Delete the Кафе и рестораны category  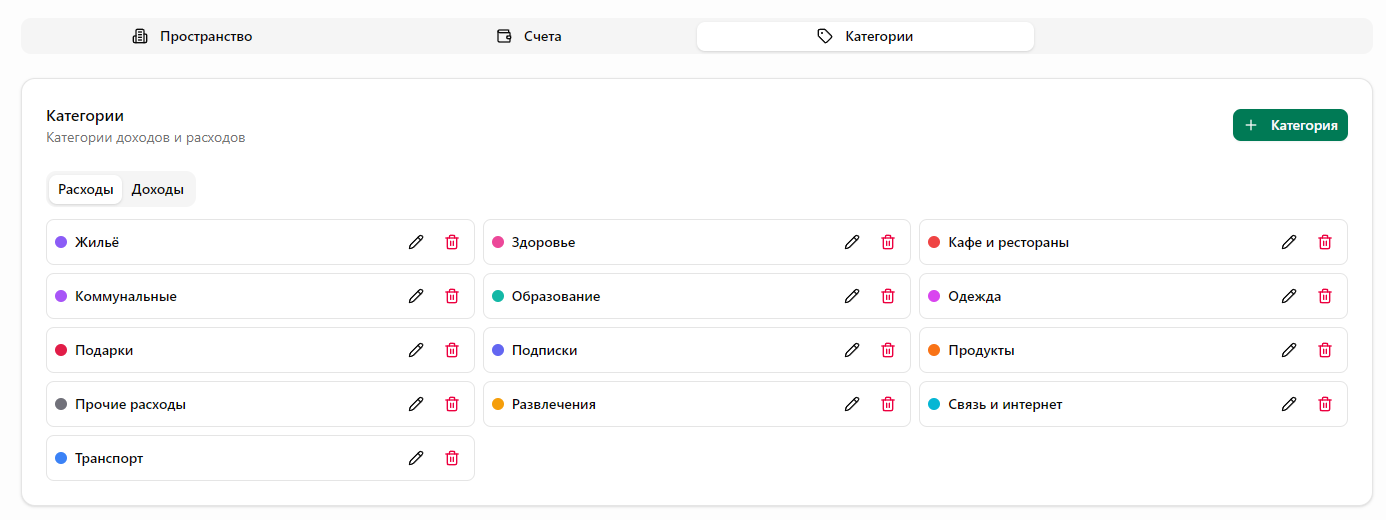1325,242
